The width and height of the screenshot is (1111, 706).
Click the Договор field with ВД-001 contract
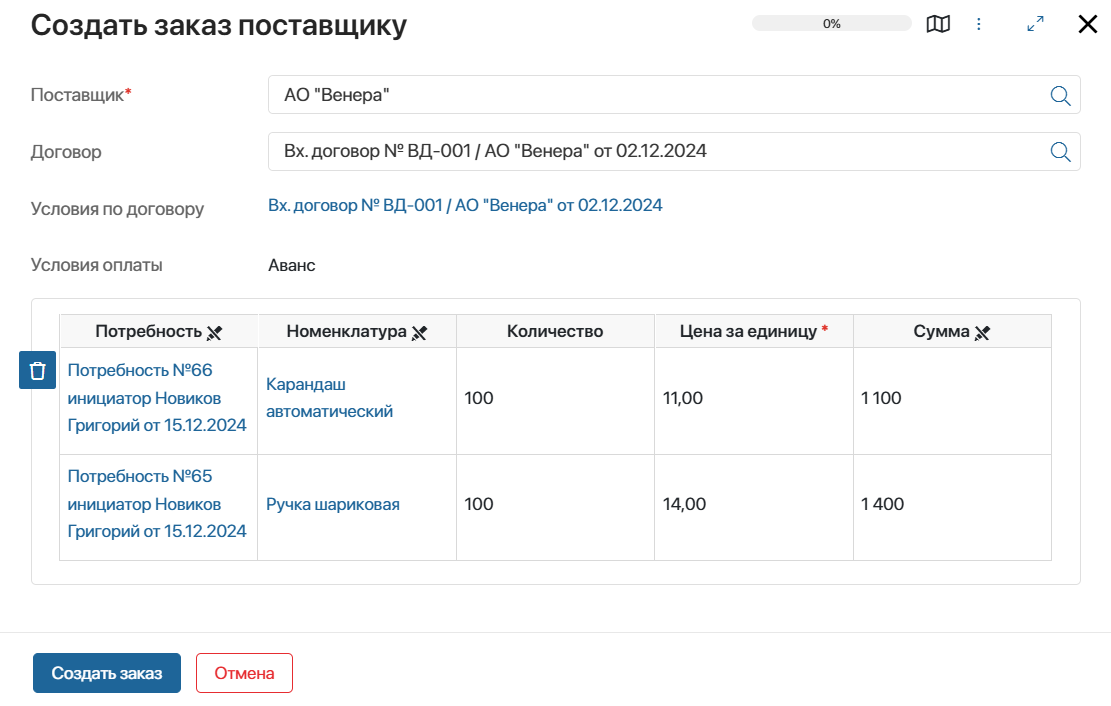tap(674, 152)
